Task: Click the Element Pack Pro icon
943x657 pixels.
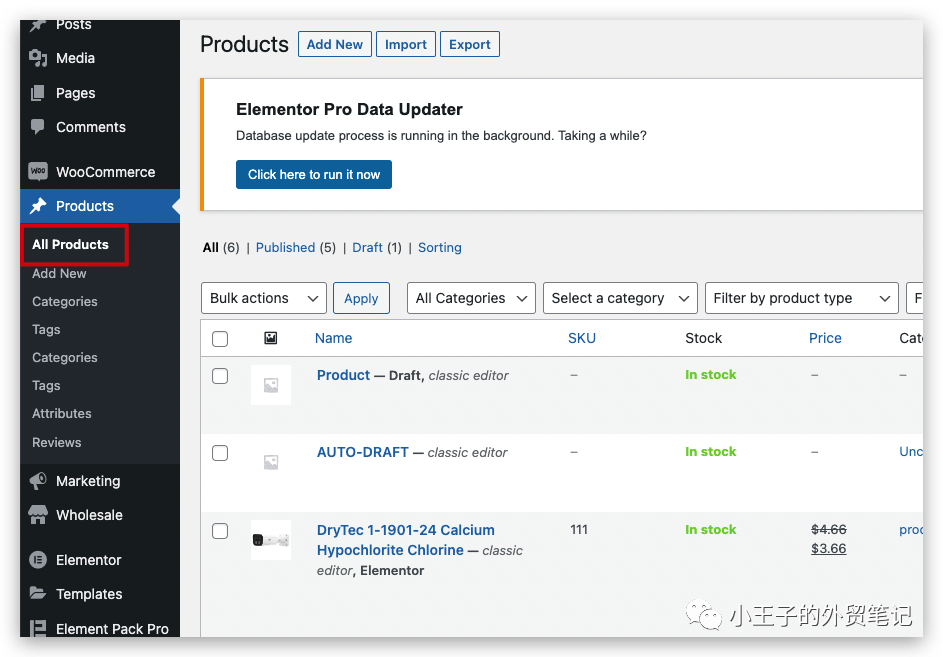Action: tap(38, 628)
